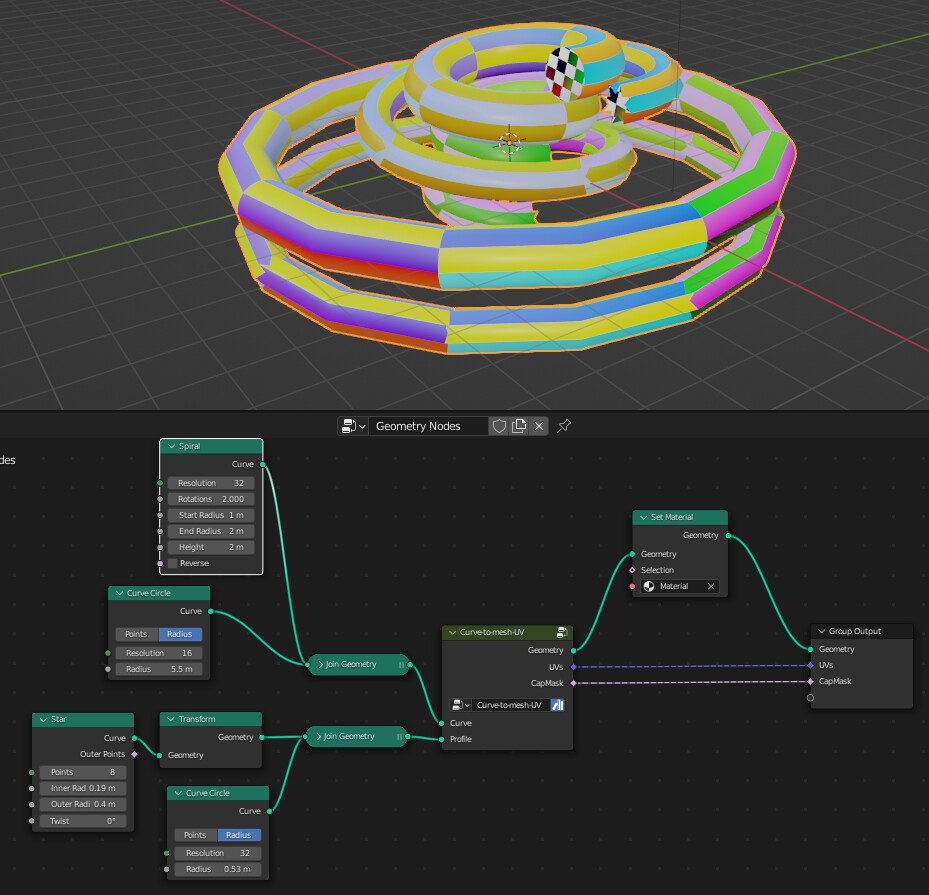The width and height of the screenshot is (929, 895).
Task: Click the Radius 5.5 m value slider
Action: (159, 668)
